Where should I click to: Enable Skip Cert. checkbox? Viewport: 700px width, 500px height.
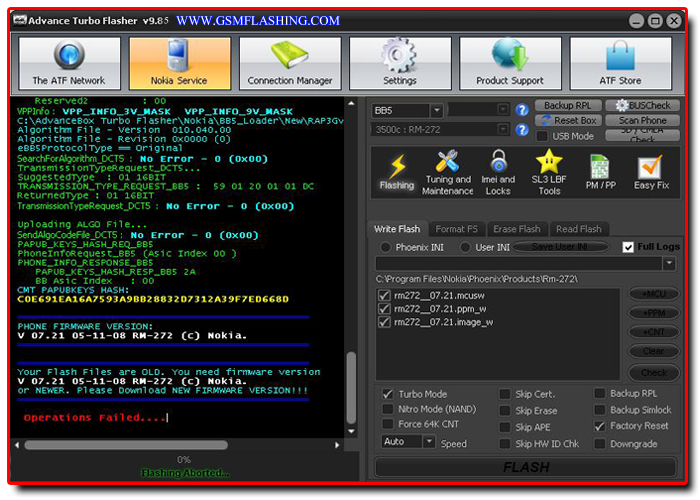(x=505, y=394)
